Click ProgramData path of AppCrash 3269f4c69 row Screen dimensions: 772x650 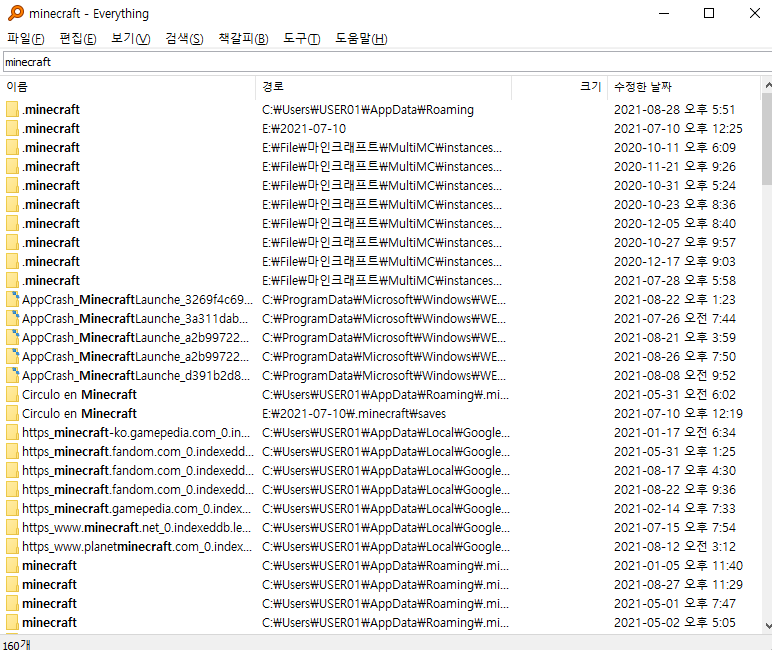pyautogui.click(x=384, y=299)
